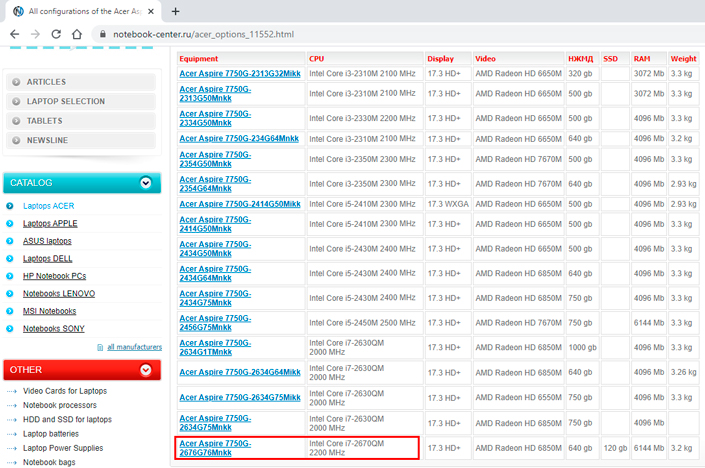The height and width of the screenshot is (468, 705).
Task: Click the bullet icon beside HP Notebook PCs
Action: [9, 276]
